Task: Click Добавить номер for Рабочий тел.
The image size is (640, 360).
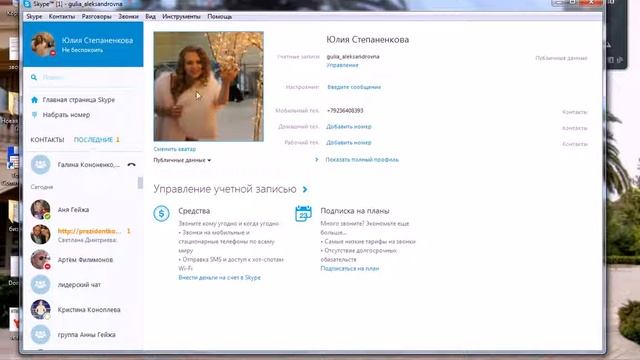Action: tap(349, 142)
